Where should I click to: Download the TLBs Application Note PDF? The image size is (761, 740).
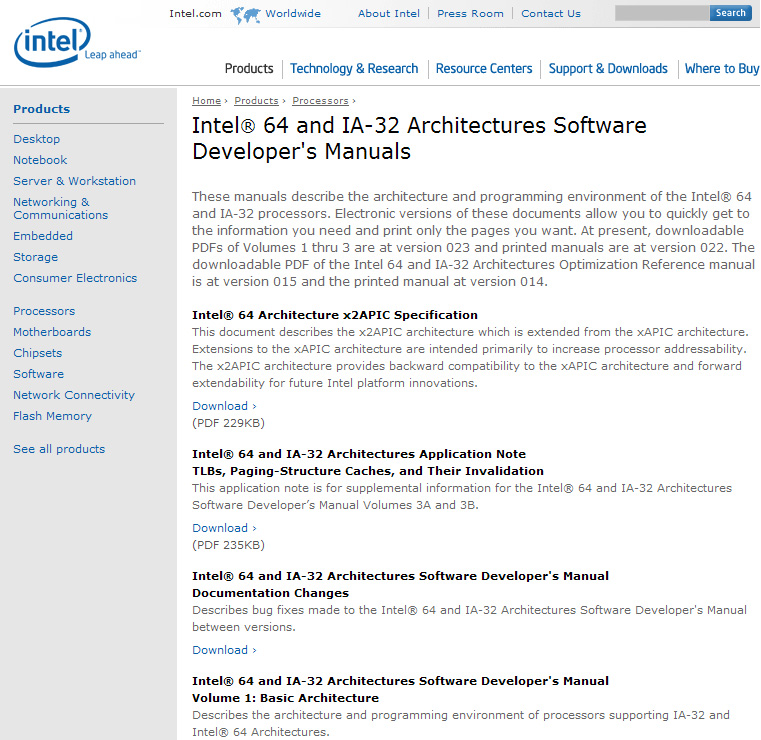pyautogui.click(x=220, y=528)
